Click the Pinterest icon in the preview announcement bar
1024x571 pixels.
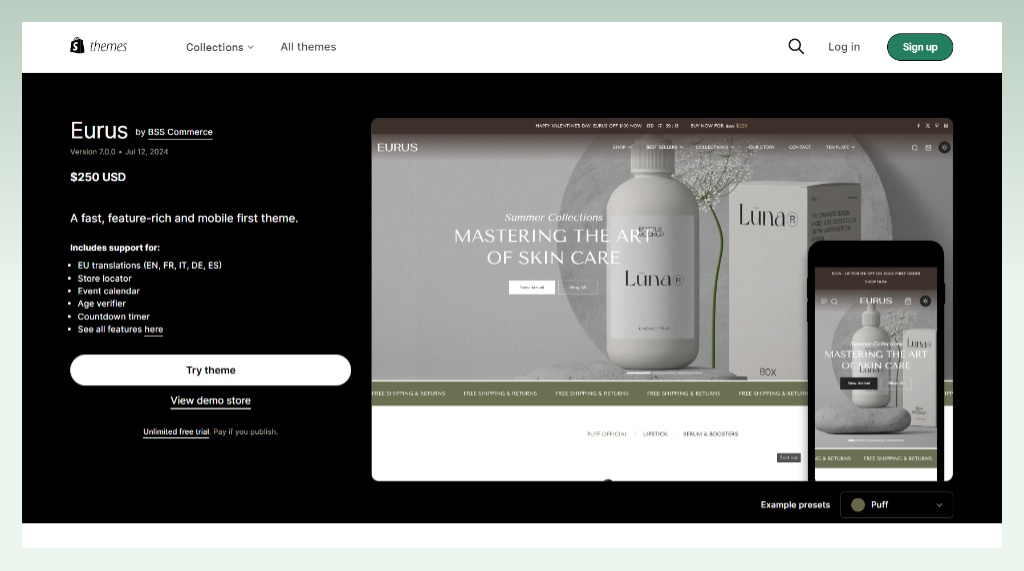936,125
